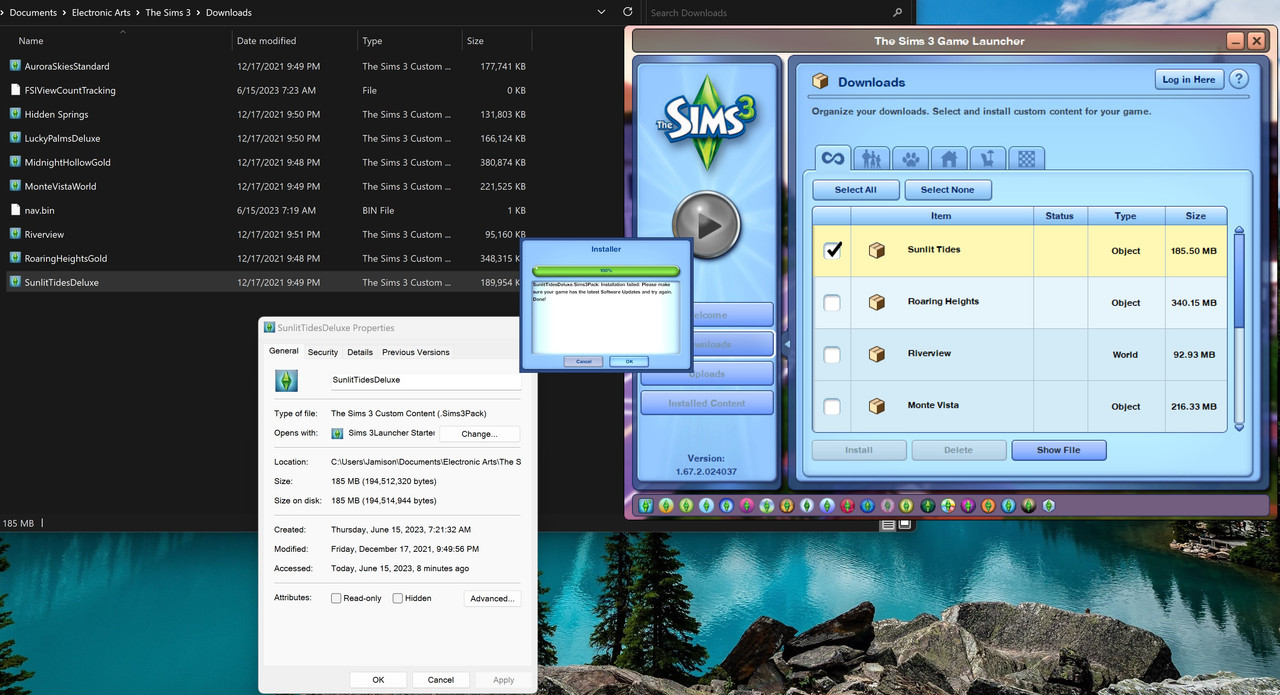Click the Downloads header box icon in launcher
Image resolution: width=1280 pixels, height=695 pixels.
click(x=820, y=81)
